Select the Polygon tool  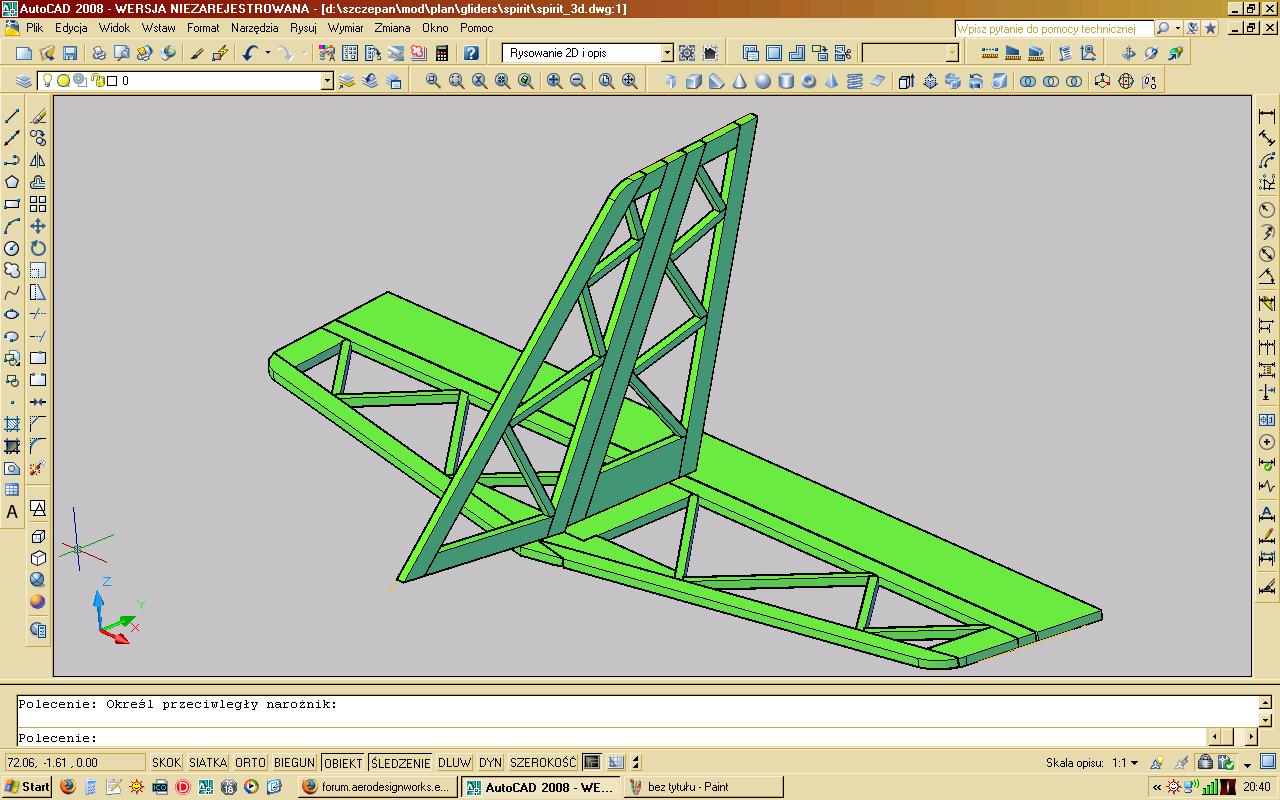coord(12,182)
